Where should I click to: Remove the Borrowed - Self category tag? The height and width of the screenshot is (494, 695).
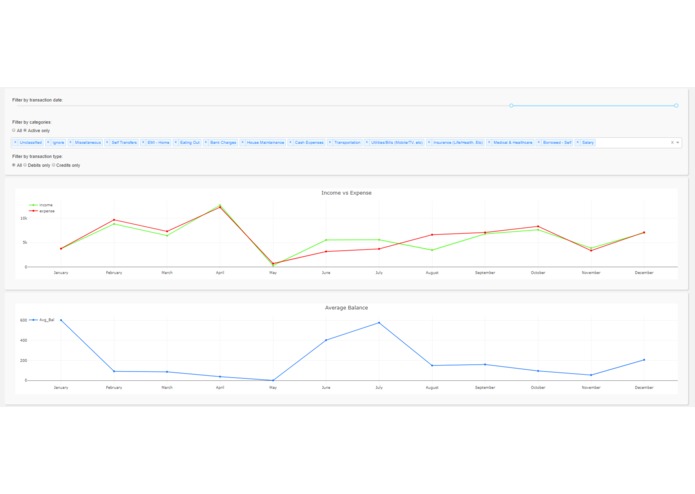[539, 143]
